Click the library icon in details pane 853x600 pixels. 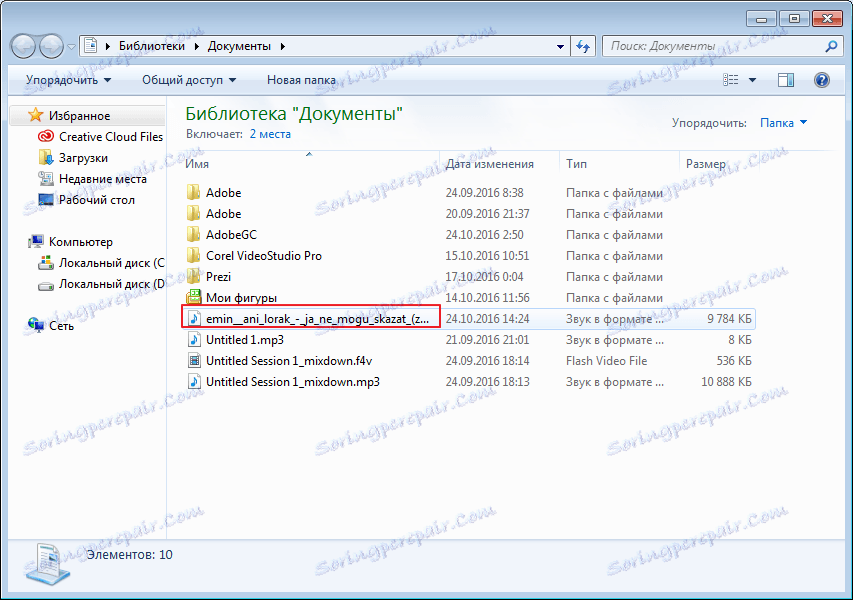[48, 564]
